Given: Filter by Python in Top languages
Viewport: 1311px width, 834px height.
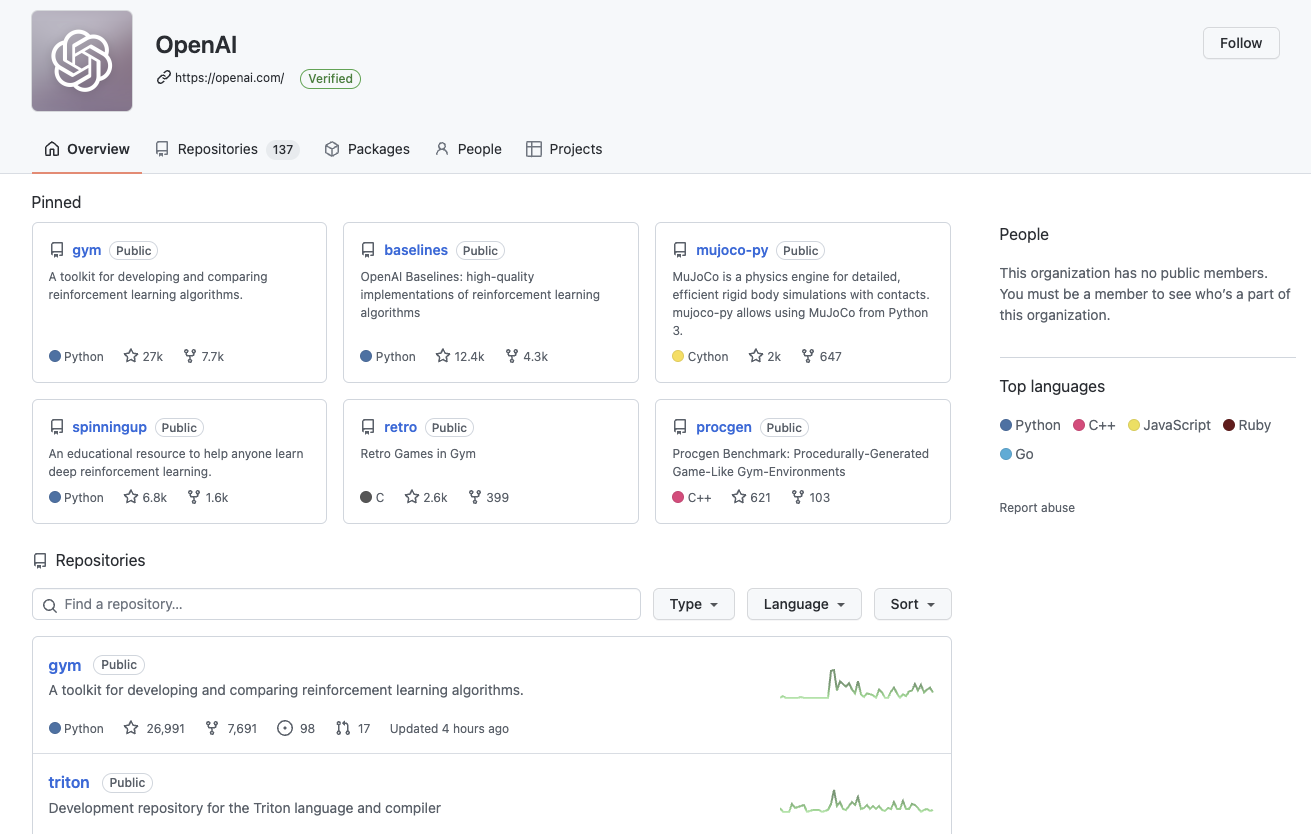Looking at the screenshot, I should click(1030, 425).
